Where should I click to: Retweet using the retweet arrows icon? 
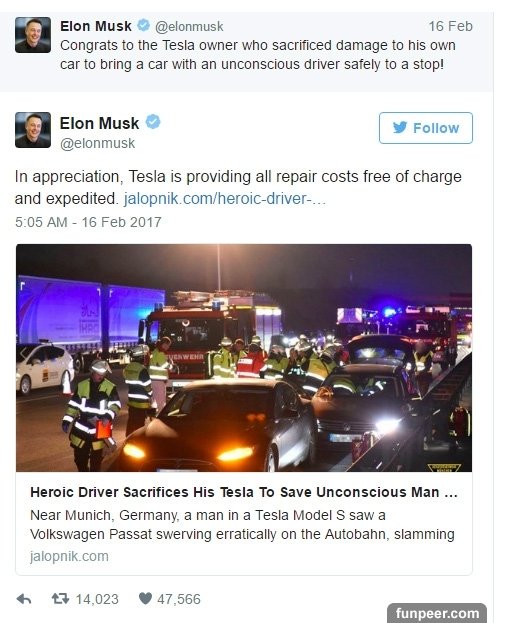60,598
